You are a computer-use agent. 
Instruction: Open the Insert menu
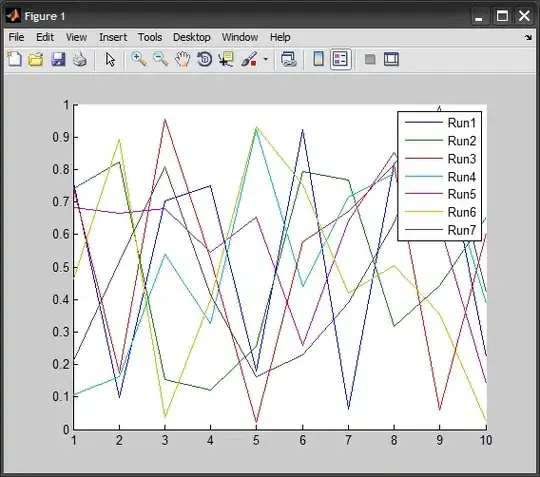tap(113, 37)
